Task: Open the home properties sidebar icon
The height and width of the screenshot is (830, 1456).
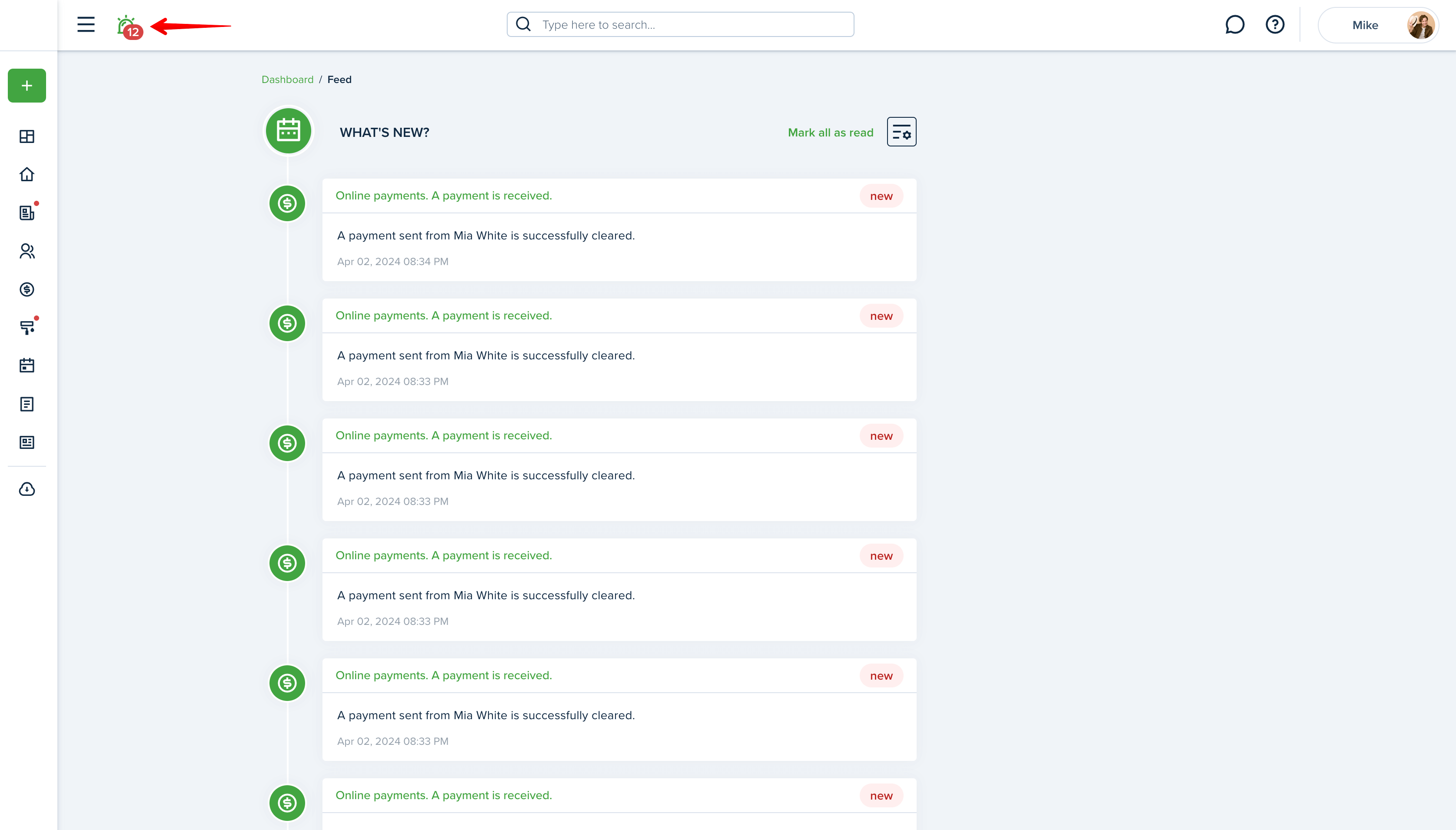Action: click(27, 174)
